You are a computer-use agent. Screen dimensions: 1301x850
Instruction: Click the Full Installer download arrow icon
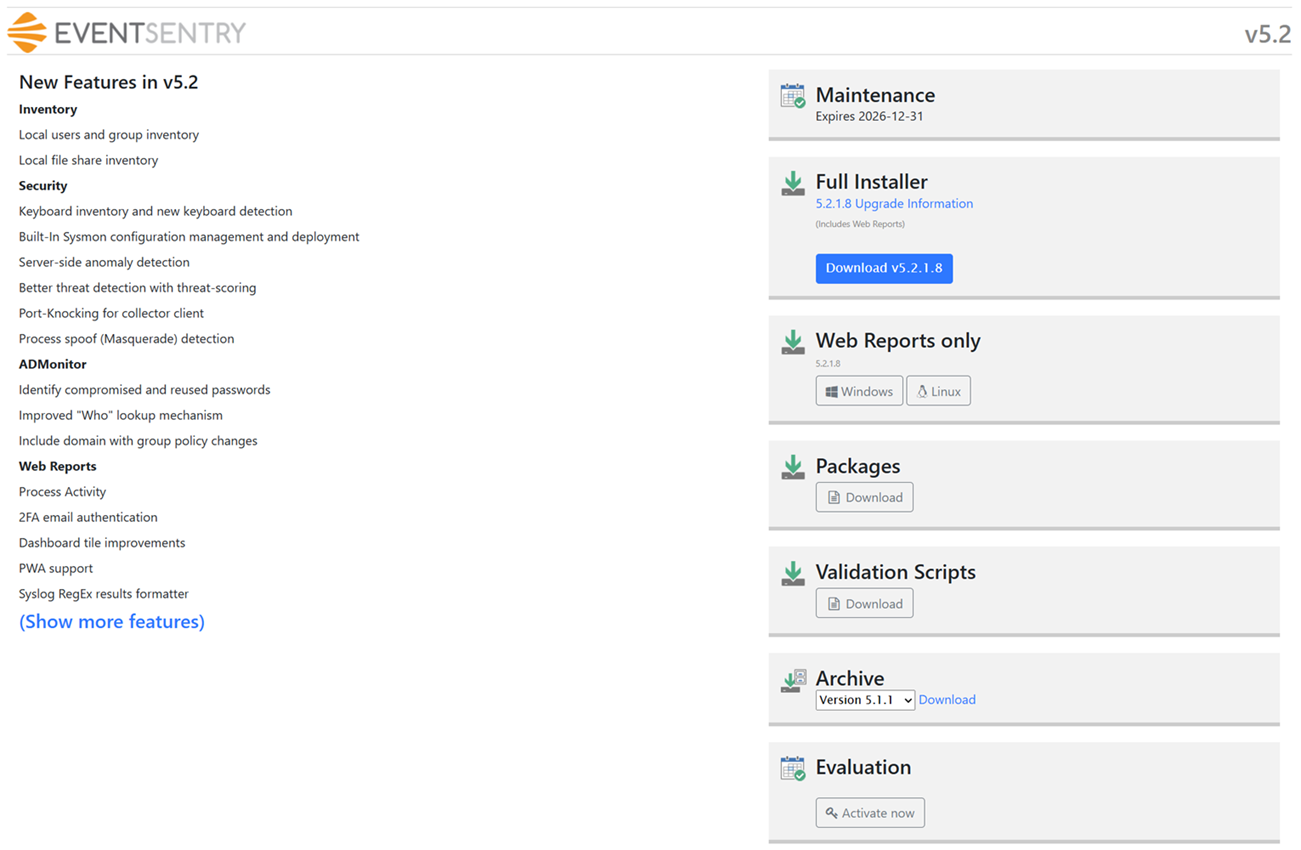point(793,183)
